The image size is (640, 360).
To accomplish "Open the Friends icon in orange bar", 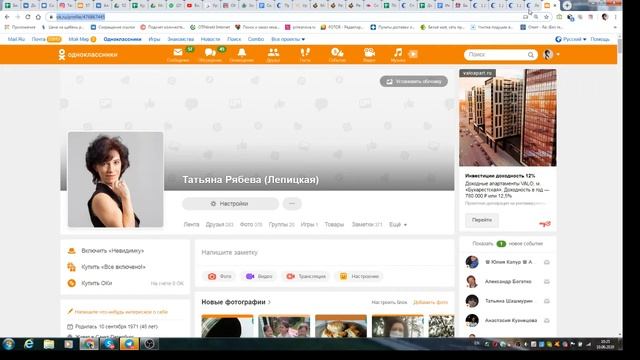I will pos(273,52).
